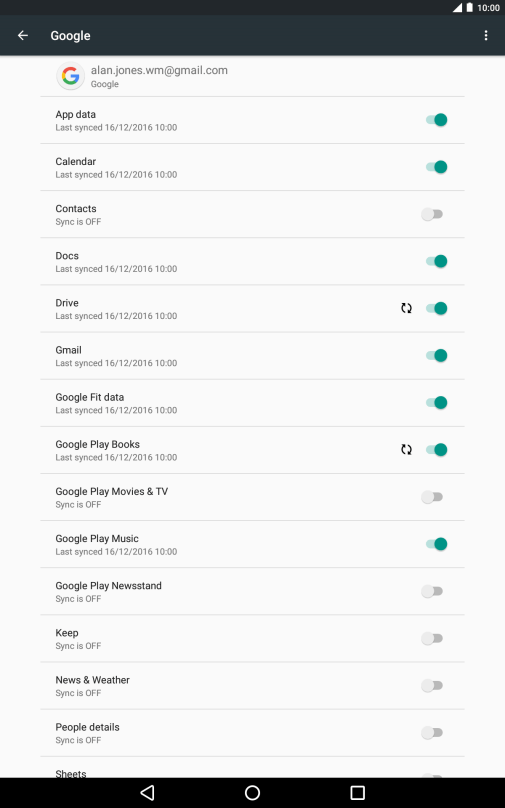This screenshot has width=505, height=808.
Task: Disable Calendar sync toggle
Action: [436, 167]
